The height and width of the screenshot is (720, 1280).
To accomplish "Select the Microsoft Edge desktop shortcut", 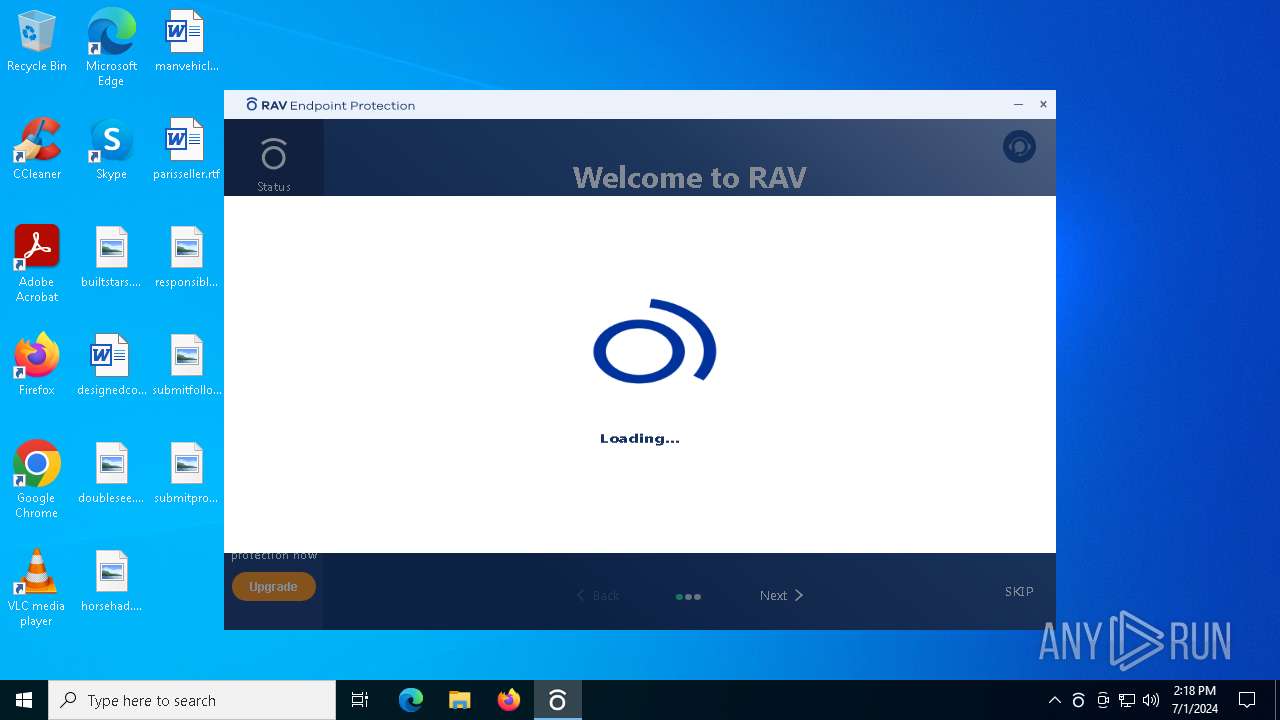I will [x=111, y=47].
